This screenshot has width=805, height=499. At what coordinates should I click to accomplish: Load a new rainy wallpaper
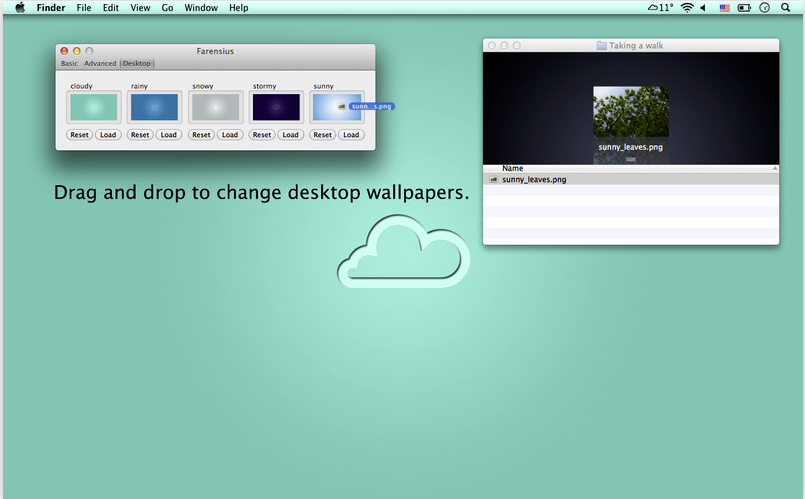[168, 135]
